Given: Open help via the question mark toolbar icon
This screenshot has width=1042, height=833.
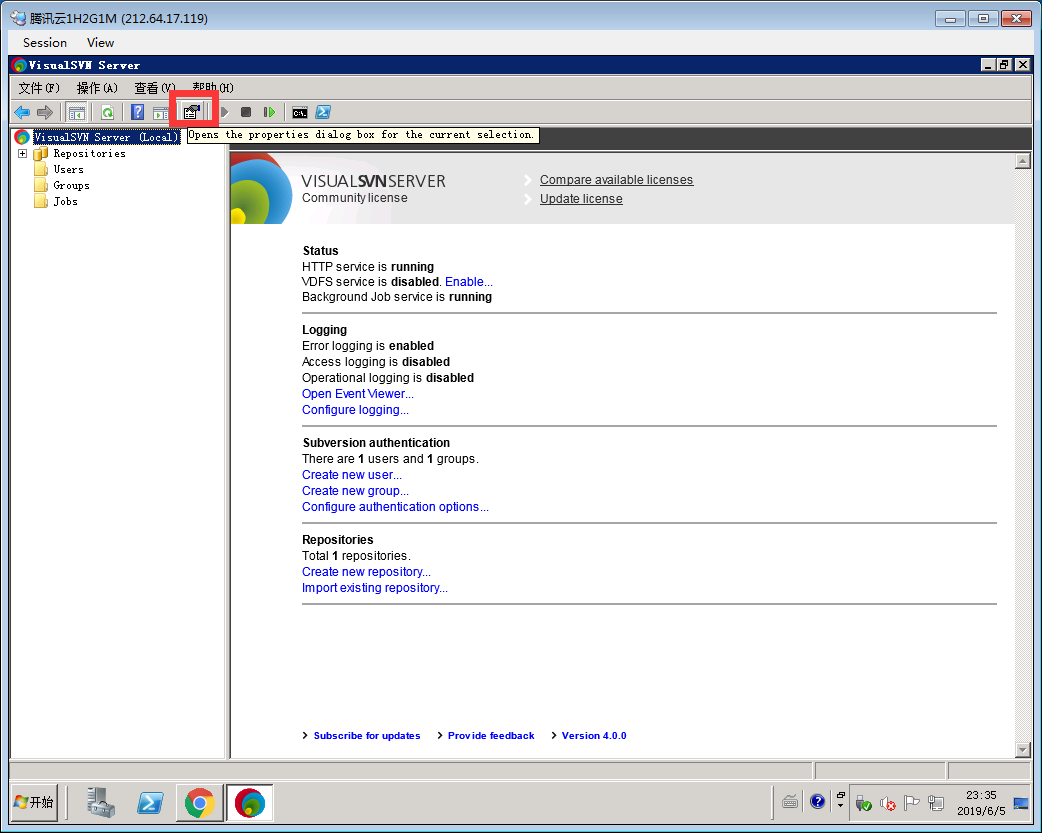Looking at the screenshot, I should [x=137, y=112].
